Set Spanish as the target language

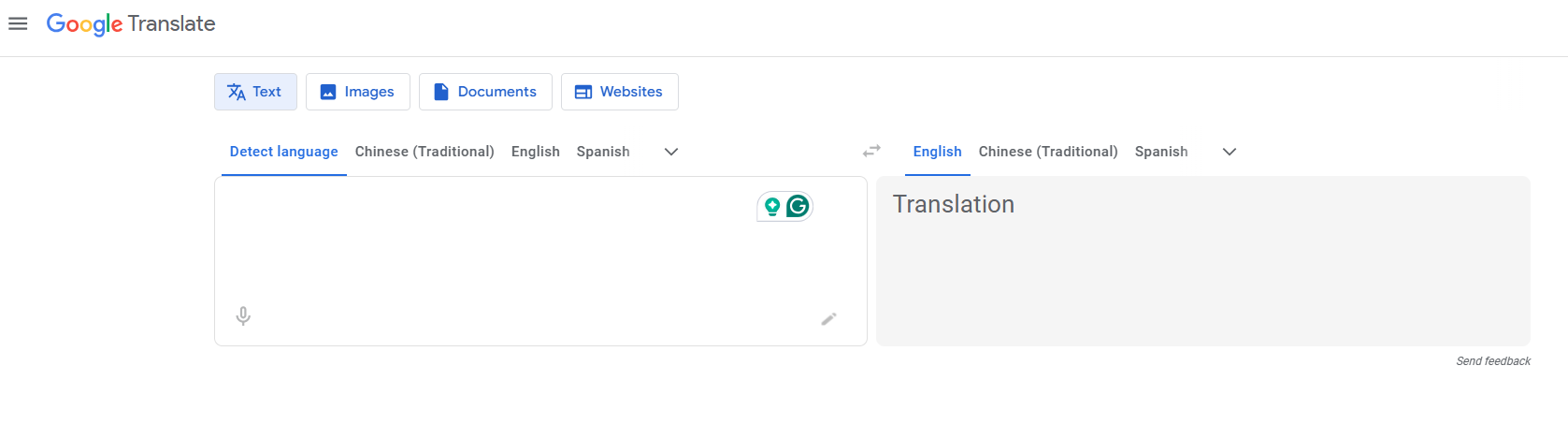(1161, 152)
